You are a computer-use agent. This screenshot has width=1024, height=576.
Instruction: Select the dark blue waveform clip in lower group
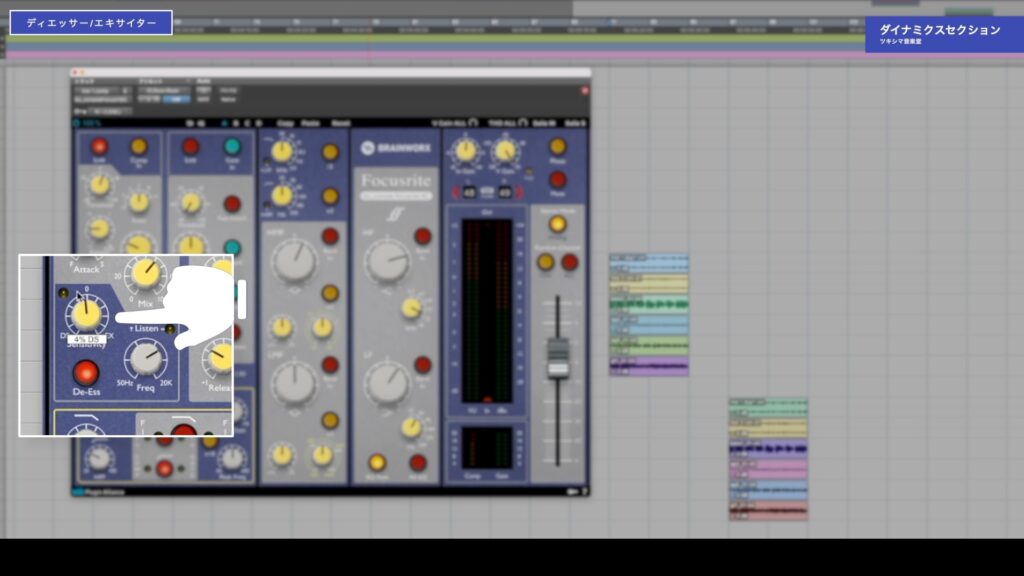pyautogui.click(x=768, y=449)
